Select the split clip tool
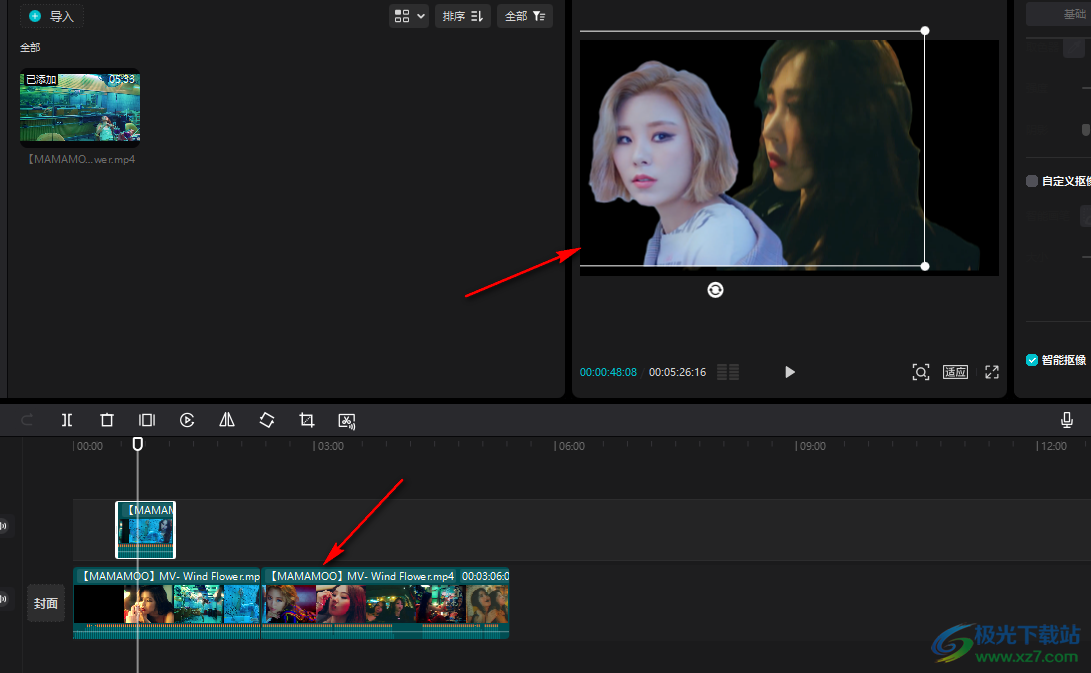 (x=67, y=420)
